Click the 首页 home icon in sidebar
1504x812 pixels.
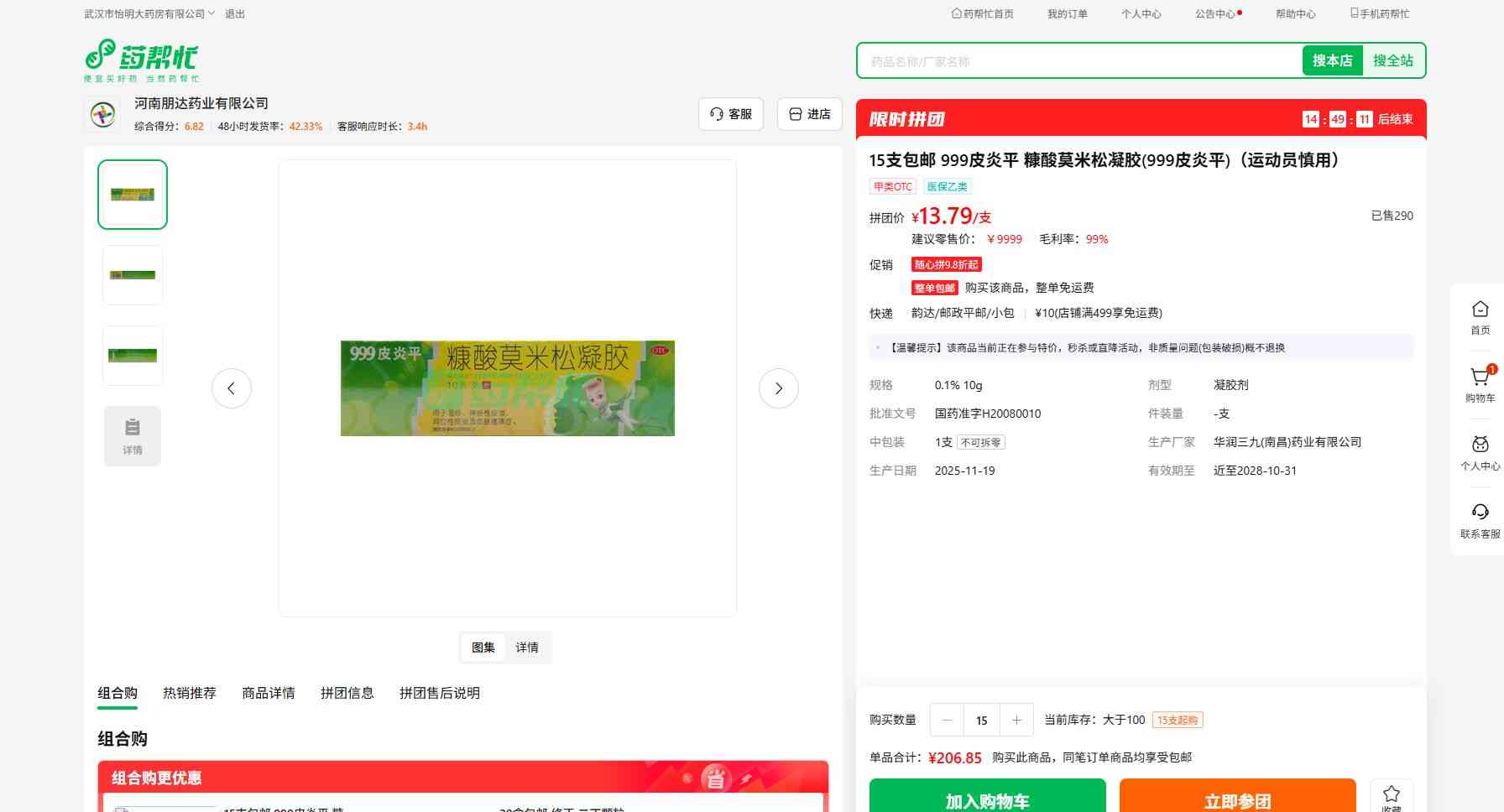(x=1480, y=310)
